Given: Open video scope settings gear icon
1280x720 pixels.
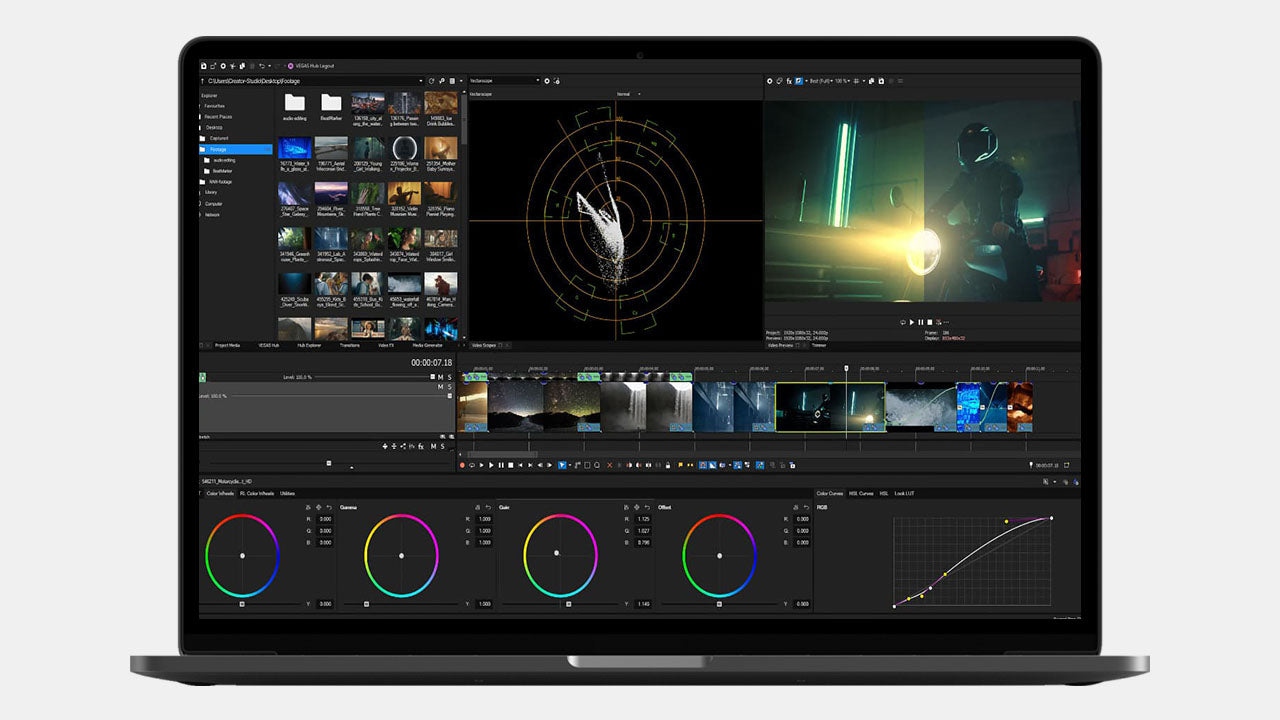Looking at the screenshot, I should [547, 81].
